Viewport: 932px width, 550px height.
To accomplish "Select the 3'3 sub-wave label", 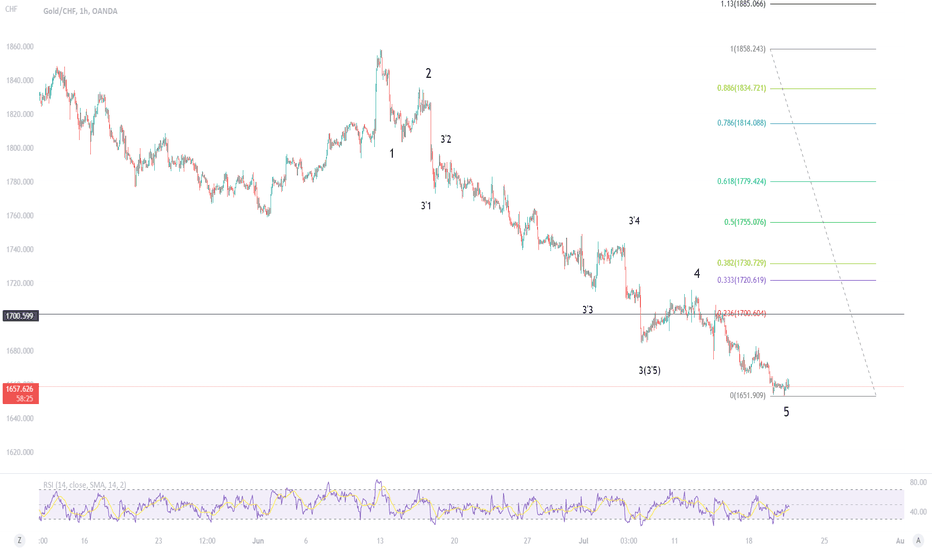I will pos(587,310).
